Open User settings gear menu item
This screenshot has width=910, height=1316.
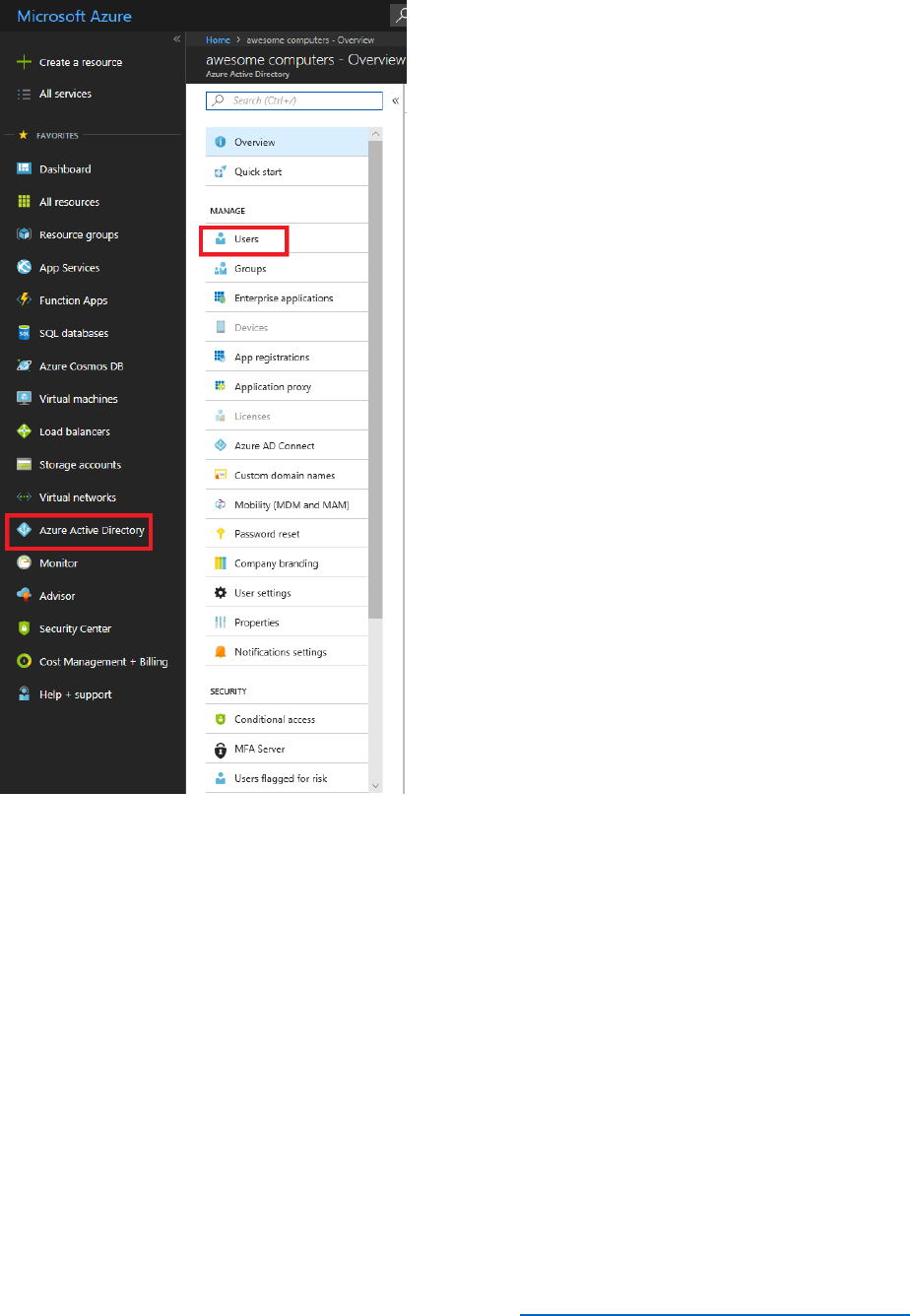point(287,593)
